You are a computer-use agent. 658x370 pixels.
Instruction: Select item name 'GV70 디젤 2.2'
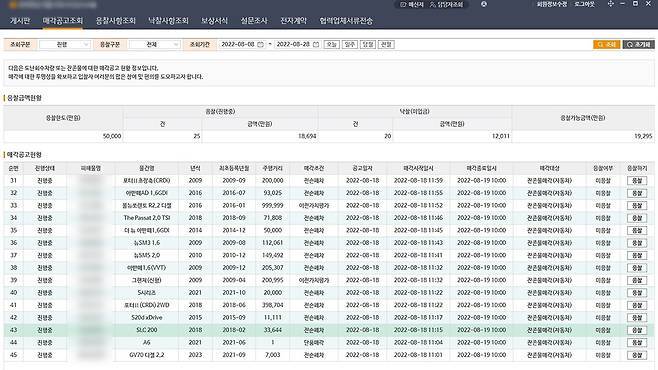(146, 355)
